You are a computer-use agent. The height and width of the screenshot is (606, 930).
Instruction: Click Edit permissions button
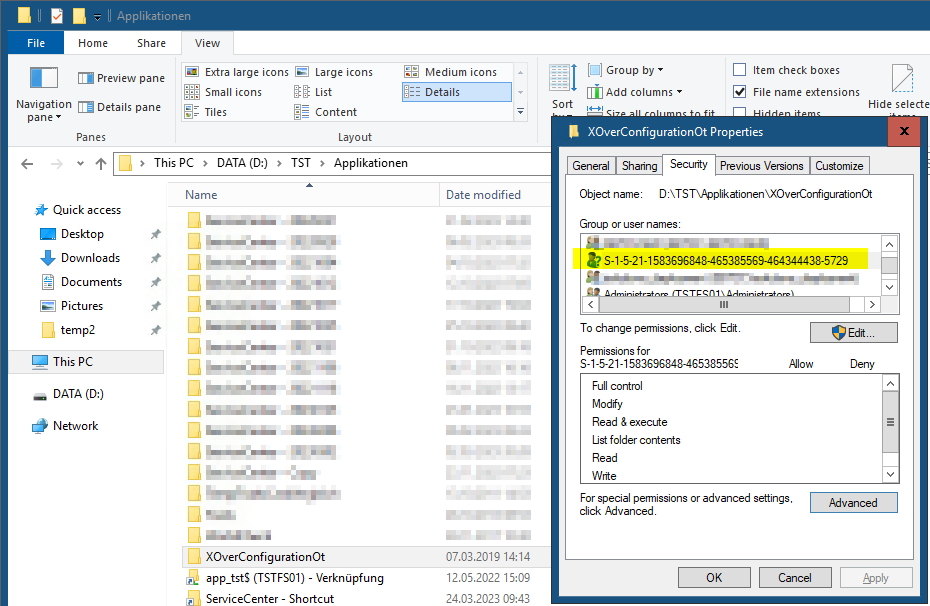(853, 333)
